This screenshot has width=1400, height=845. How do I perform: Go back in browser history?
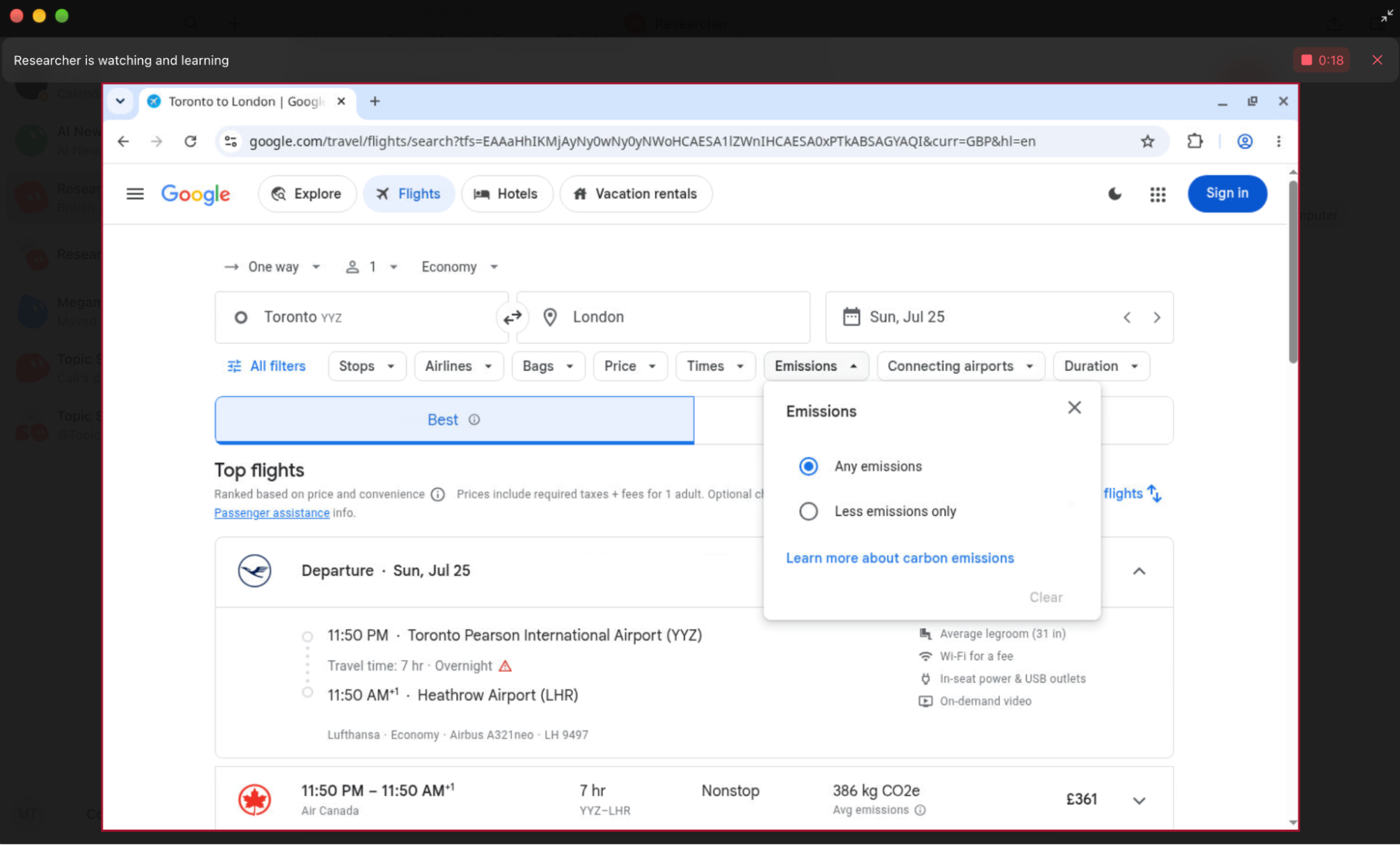coord(123,141)
